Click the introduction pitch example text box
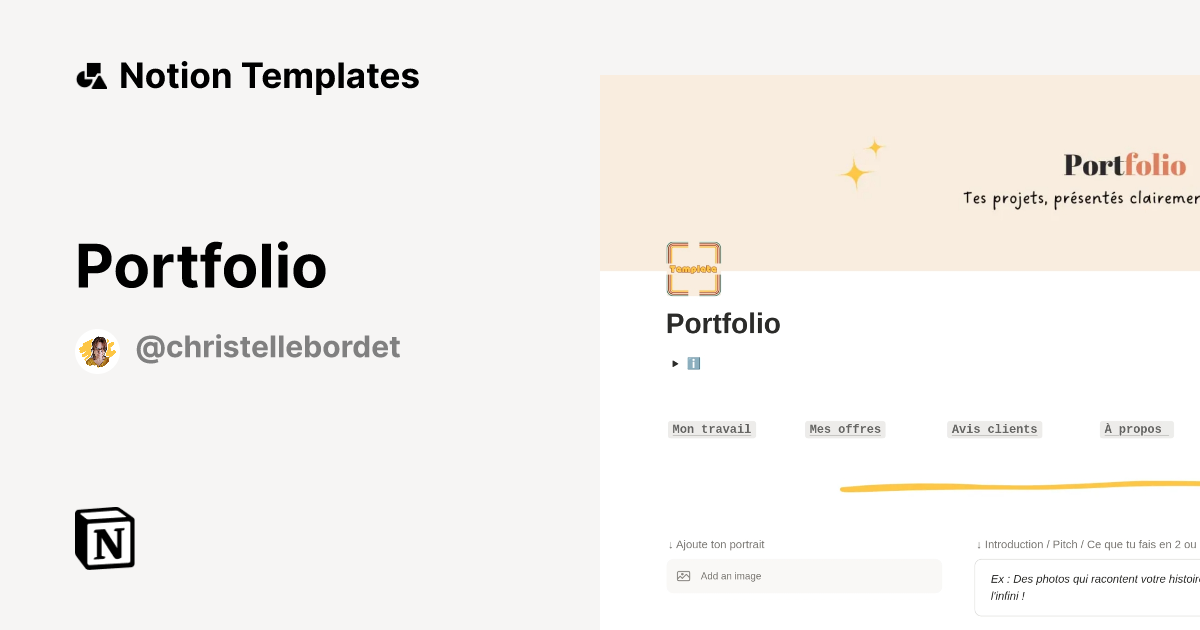Viewport: 1200px width, 630px height. 1090,587
